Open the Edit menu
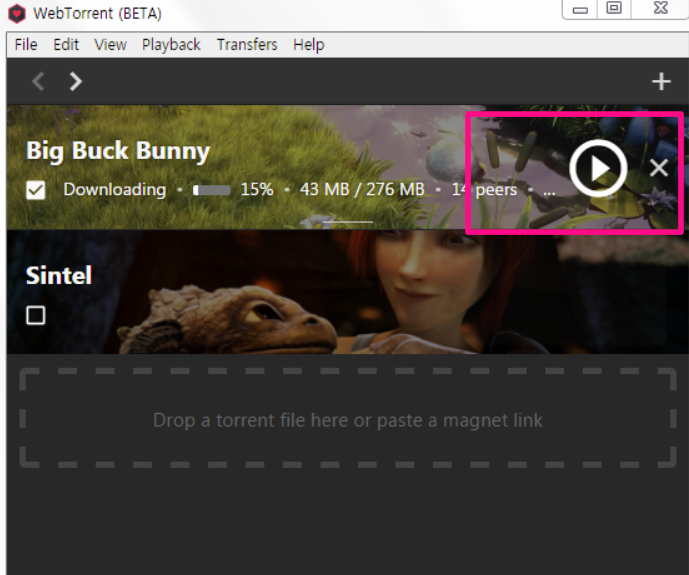The height and width of the screenshot is (575, 689). (66, 44)
